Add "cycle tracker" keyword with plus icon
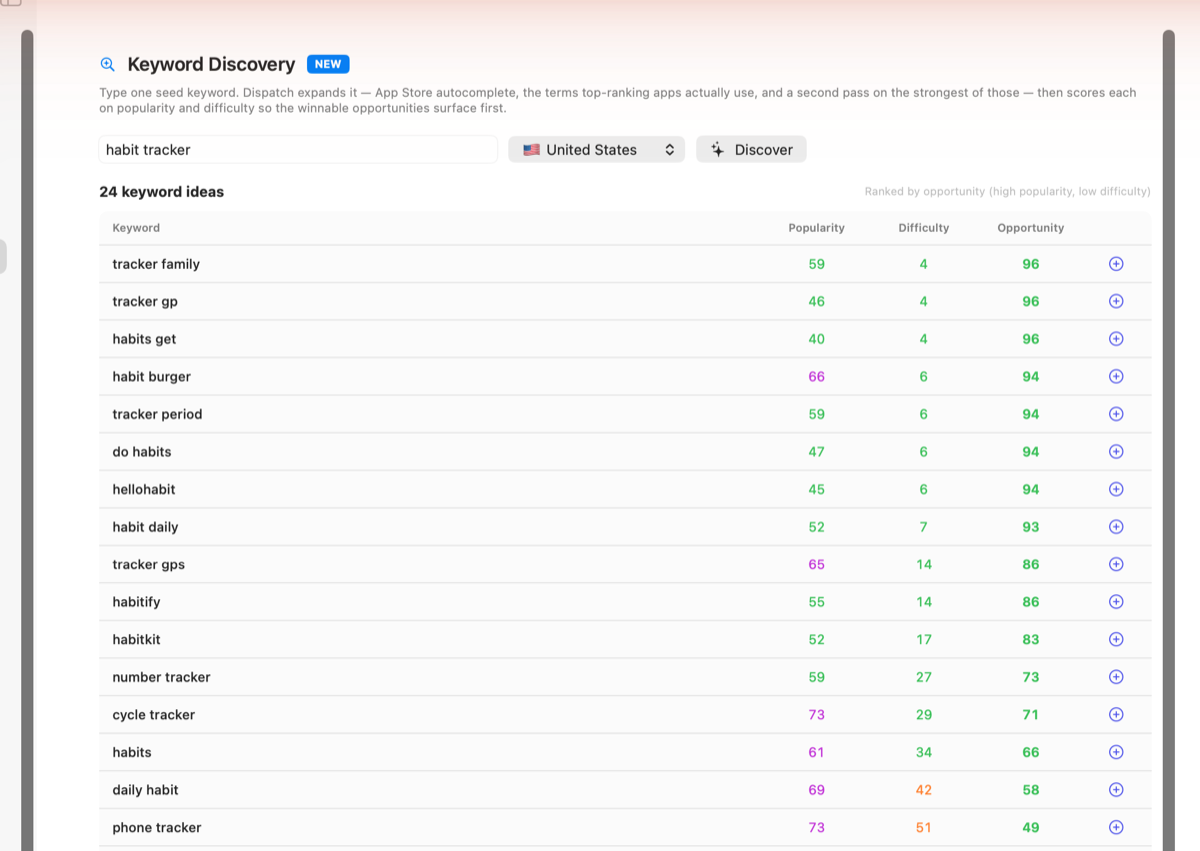 (x=1116, y=714)
